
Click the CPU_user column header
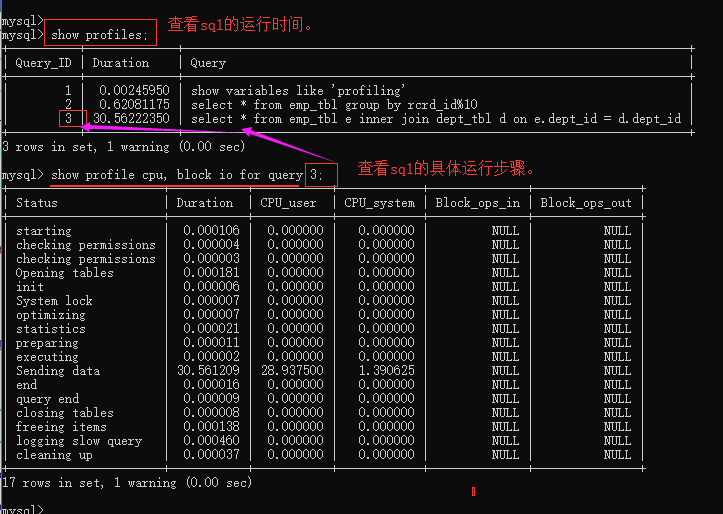click(x=288, y=203)
